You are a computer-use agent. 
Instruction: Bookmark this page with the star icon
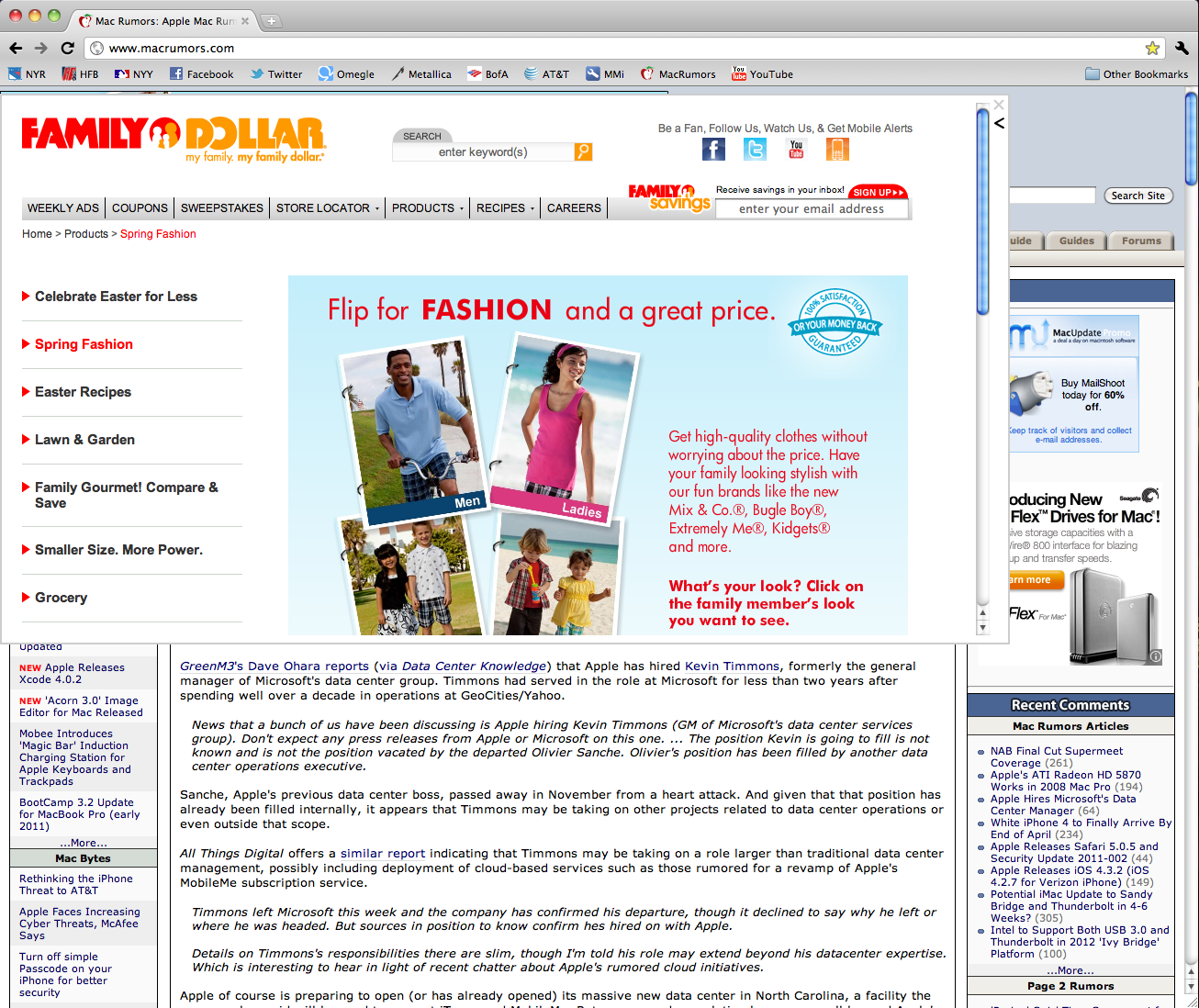coord(1152,48)
